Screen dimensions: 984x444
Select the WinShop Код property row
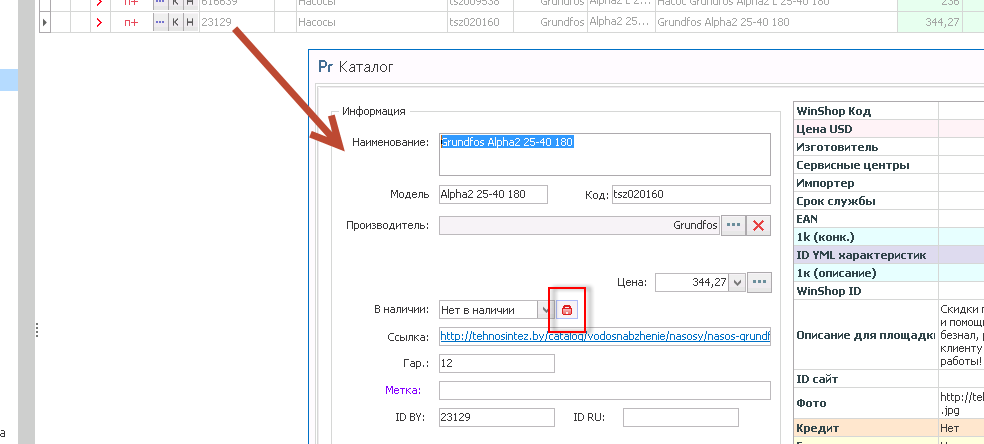[889, 111]
